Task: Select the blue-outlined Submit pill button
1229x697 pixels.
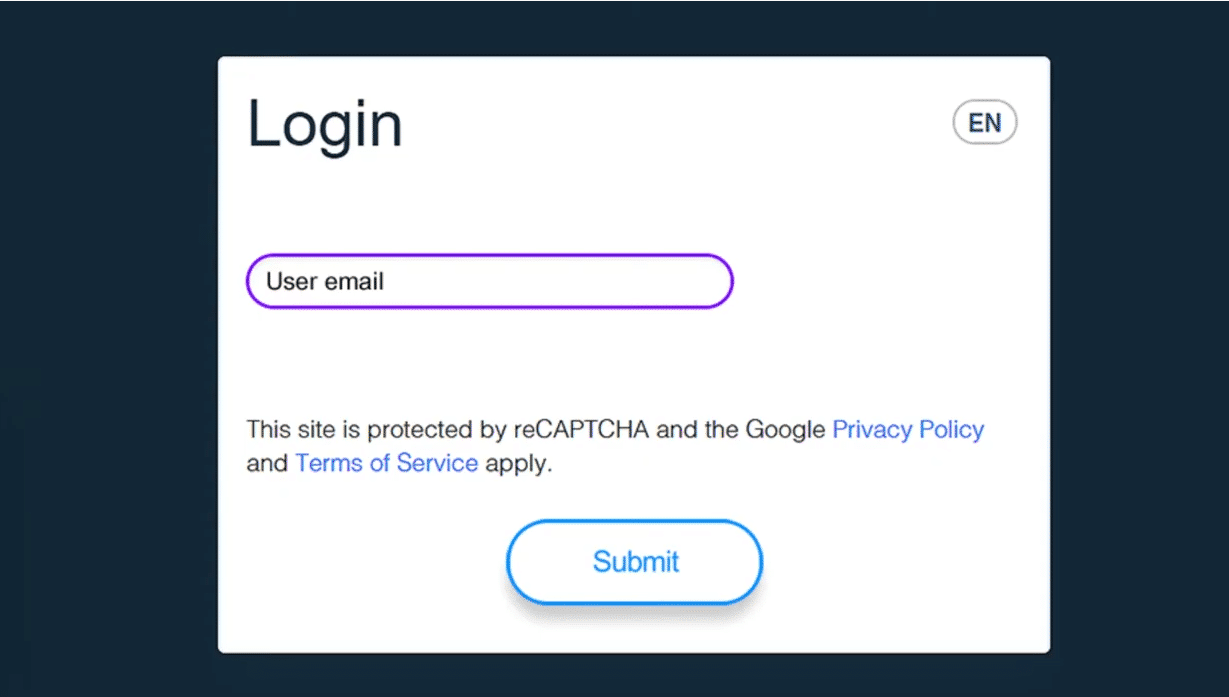Action: tap(635, 562)
